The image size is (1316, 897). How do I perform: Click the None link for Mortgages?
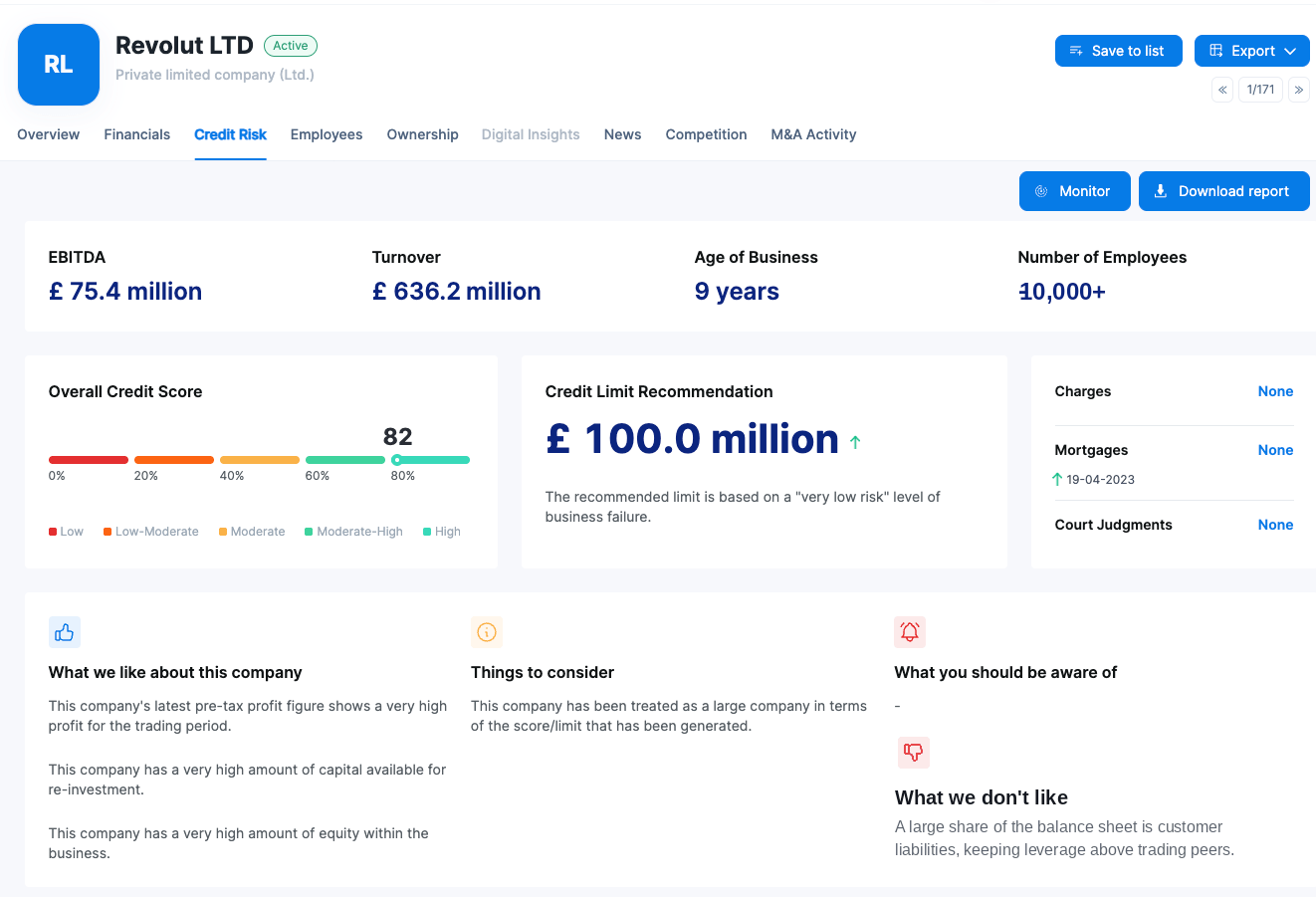pos(1275,450)
